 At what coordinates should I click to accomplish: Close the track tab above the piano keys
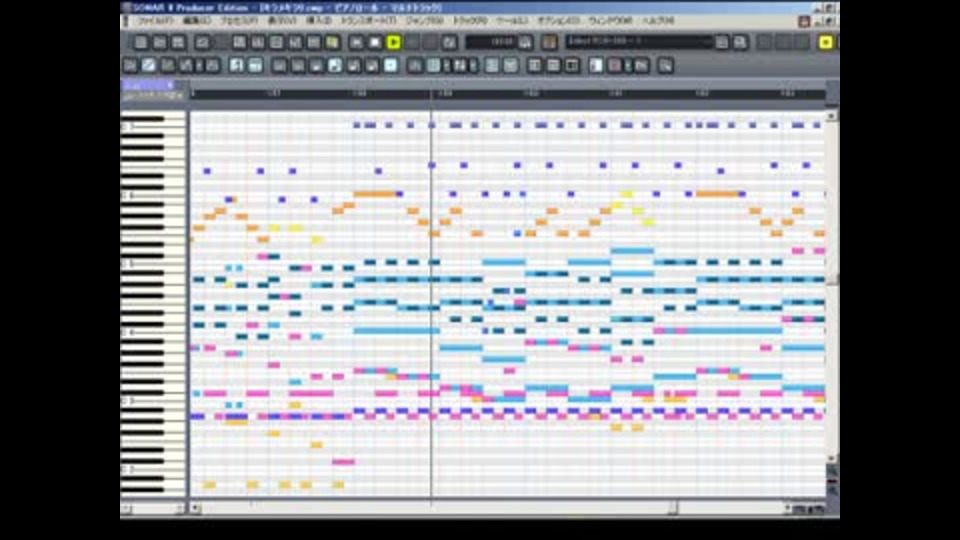coord(170,84)
